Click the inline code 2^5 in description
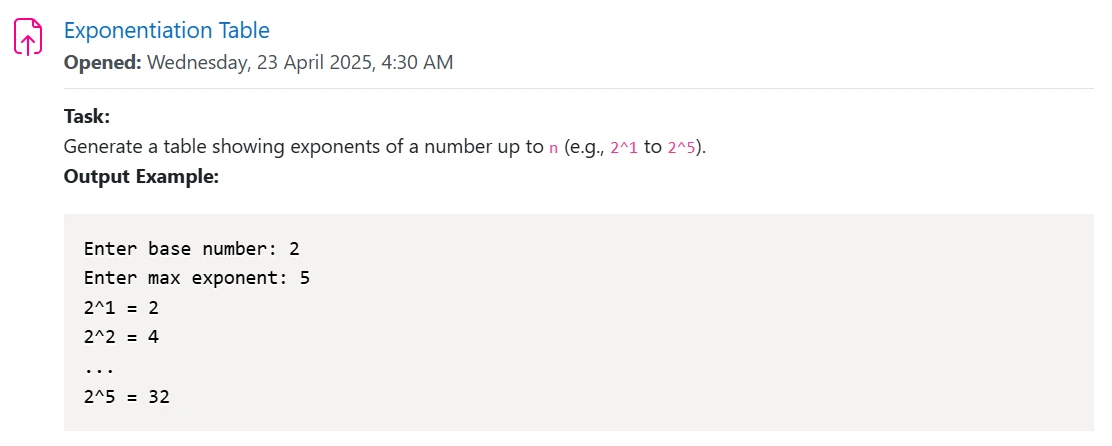This screenshot has height=446, width=1112. point(682,148)
